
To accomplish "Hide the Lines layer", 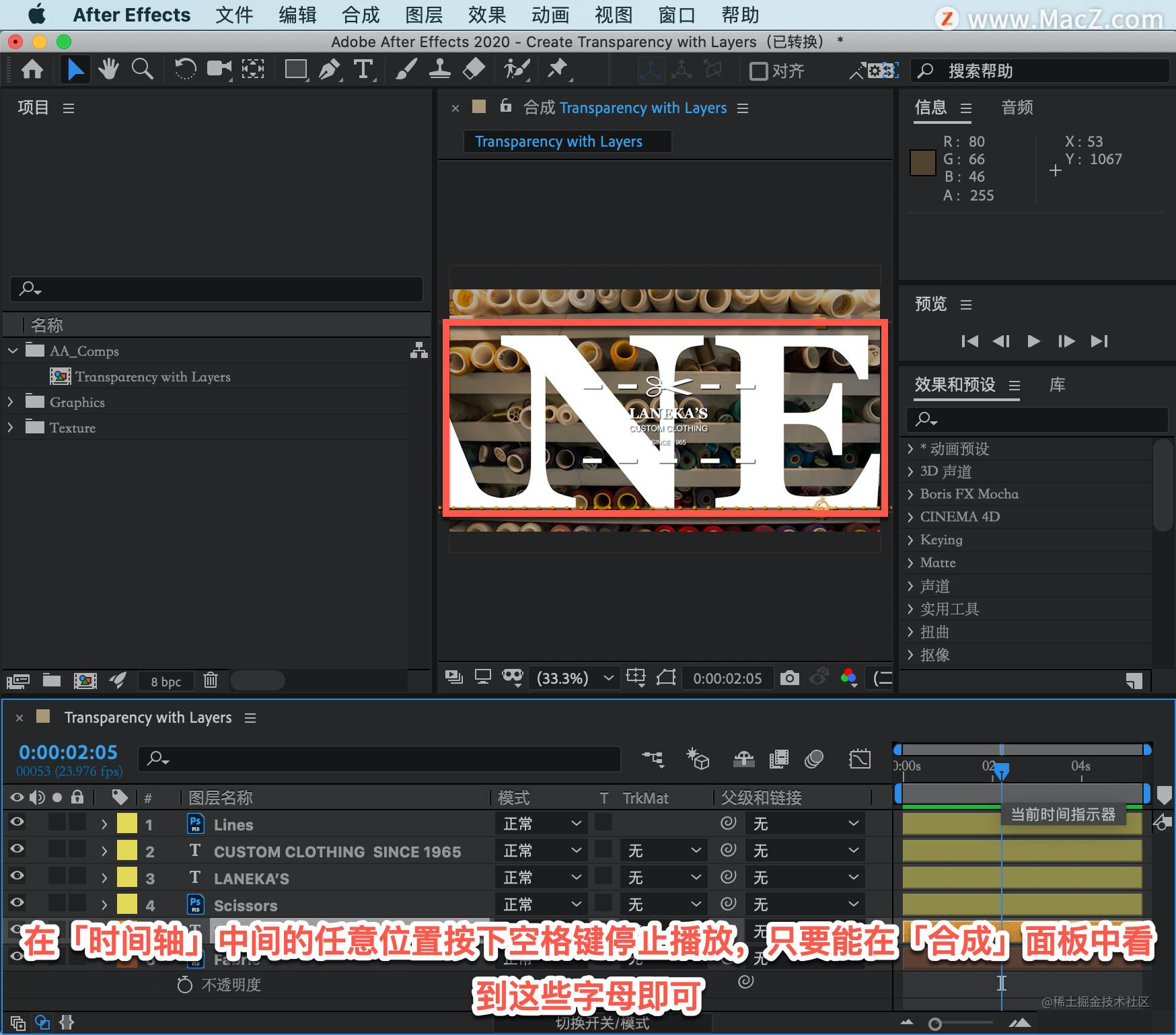I will (17, 822).
